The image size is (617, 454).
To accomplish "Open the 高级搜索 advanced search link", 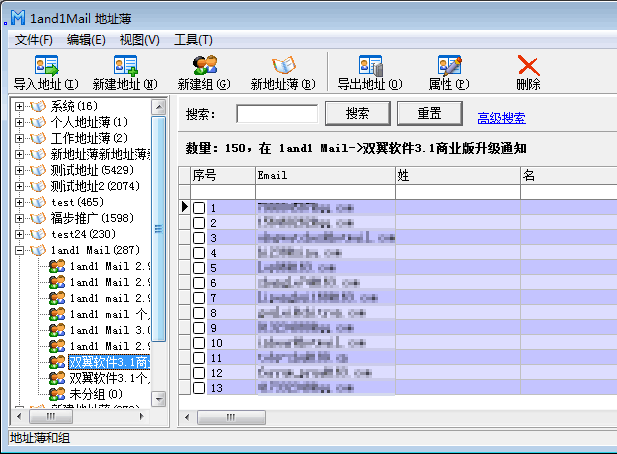I will click(501, 118).
